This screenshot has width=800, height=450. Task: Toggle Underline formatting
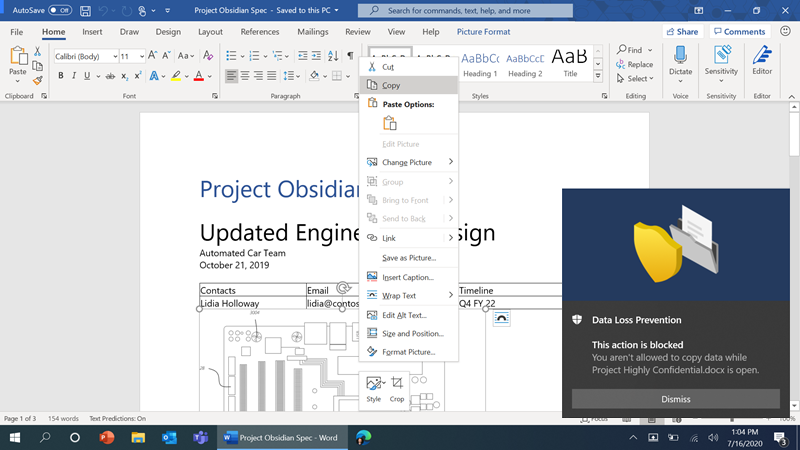point(87,76)
